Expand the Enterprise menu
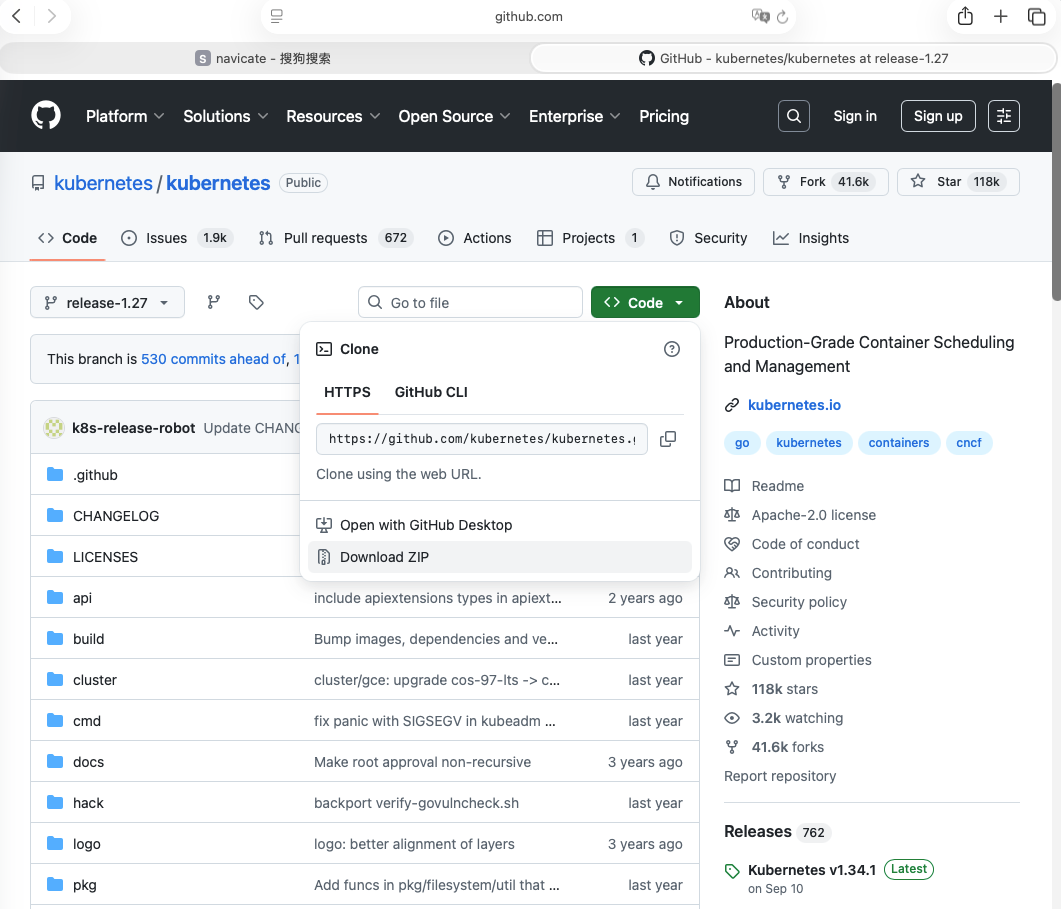This screenshot has height=909, width=1061. coord(574,116)
